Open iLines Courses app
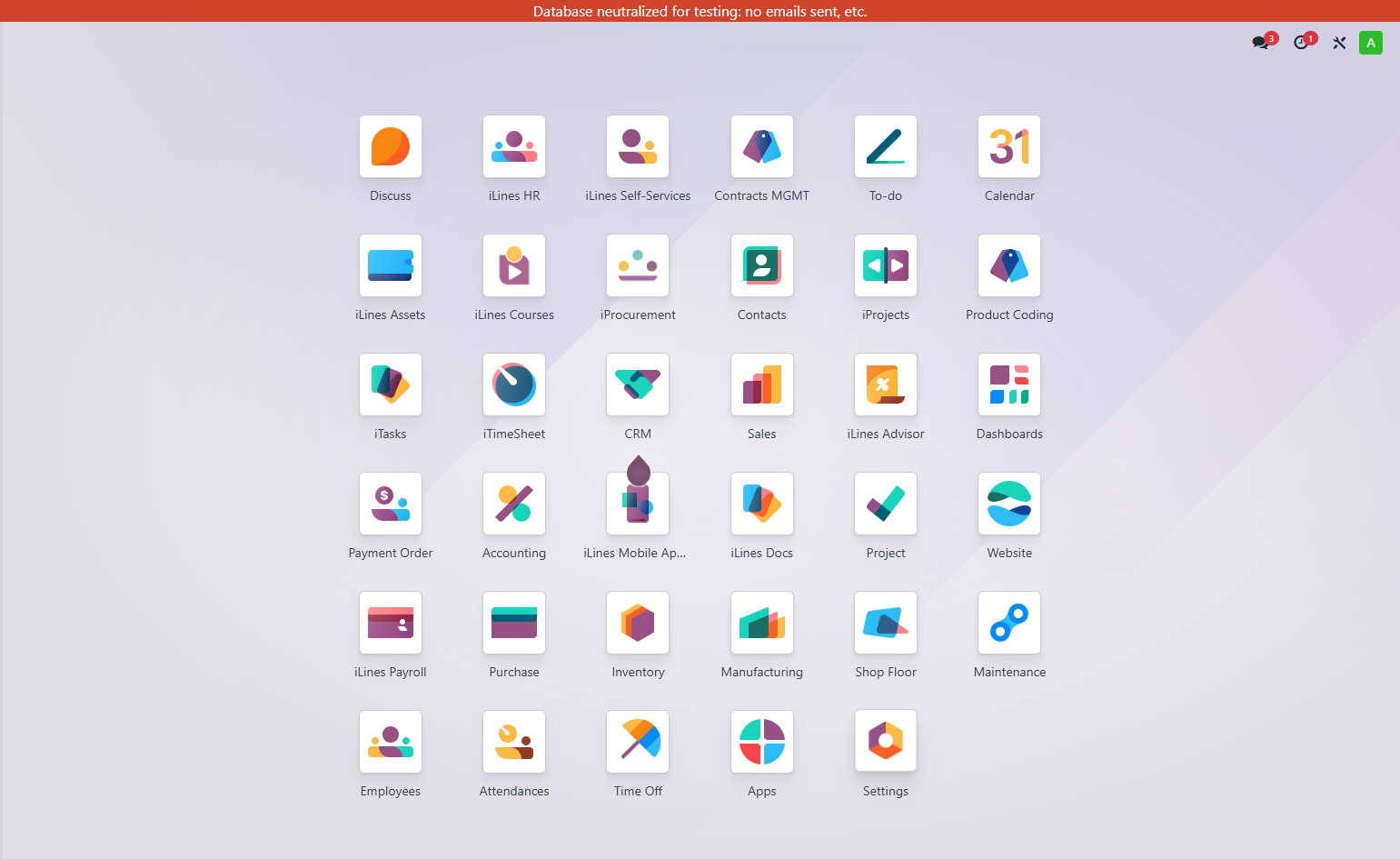This screenshot has height=859, width=1400. point(514,265)
